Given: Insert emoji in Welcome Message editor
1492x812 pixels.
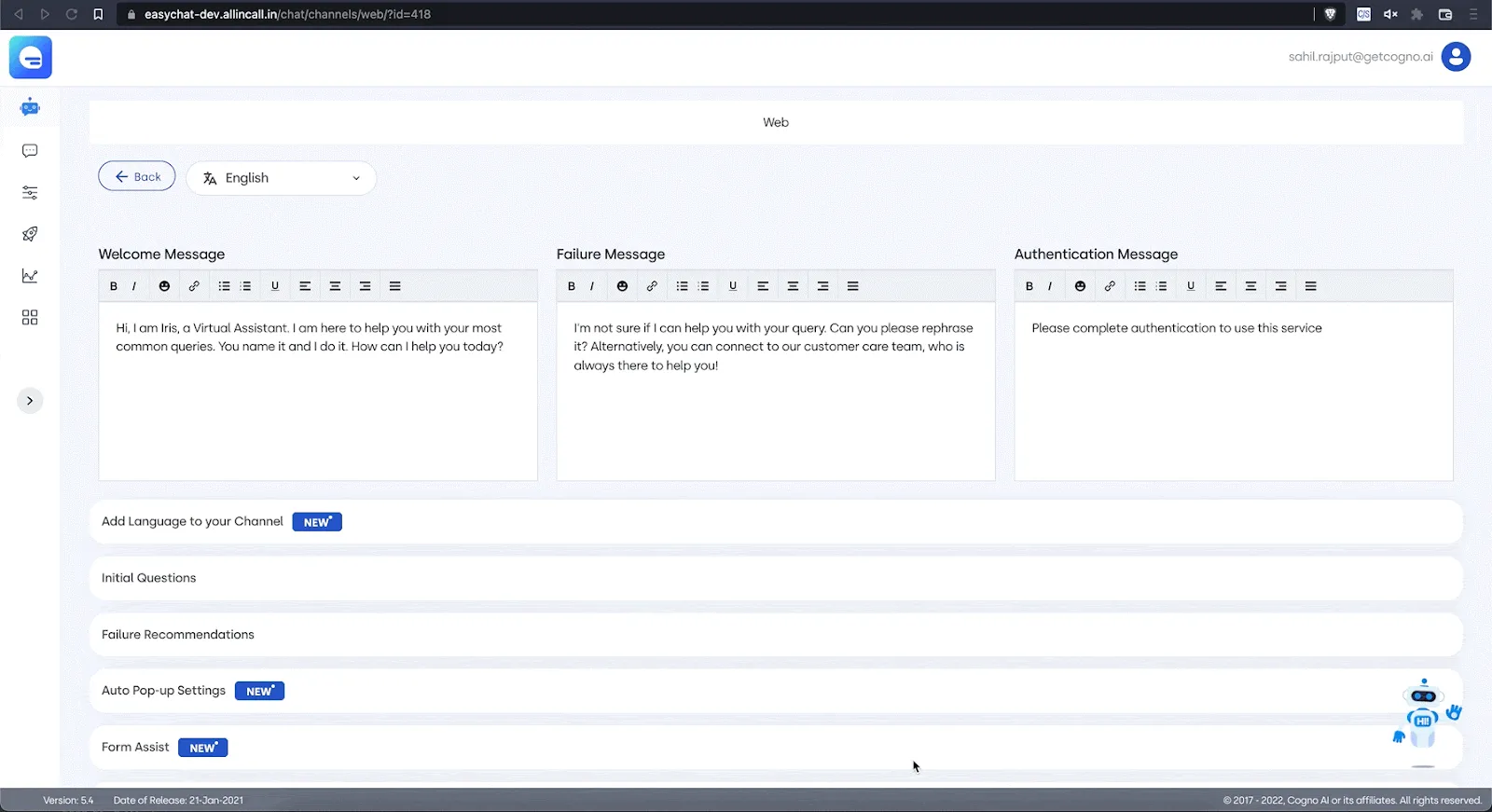Looking at the screenshot, I should pos(164,286).
